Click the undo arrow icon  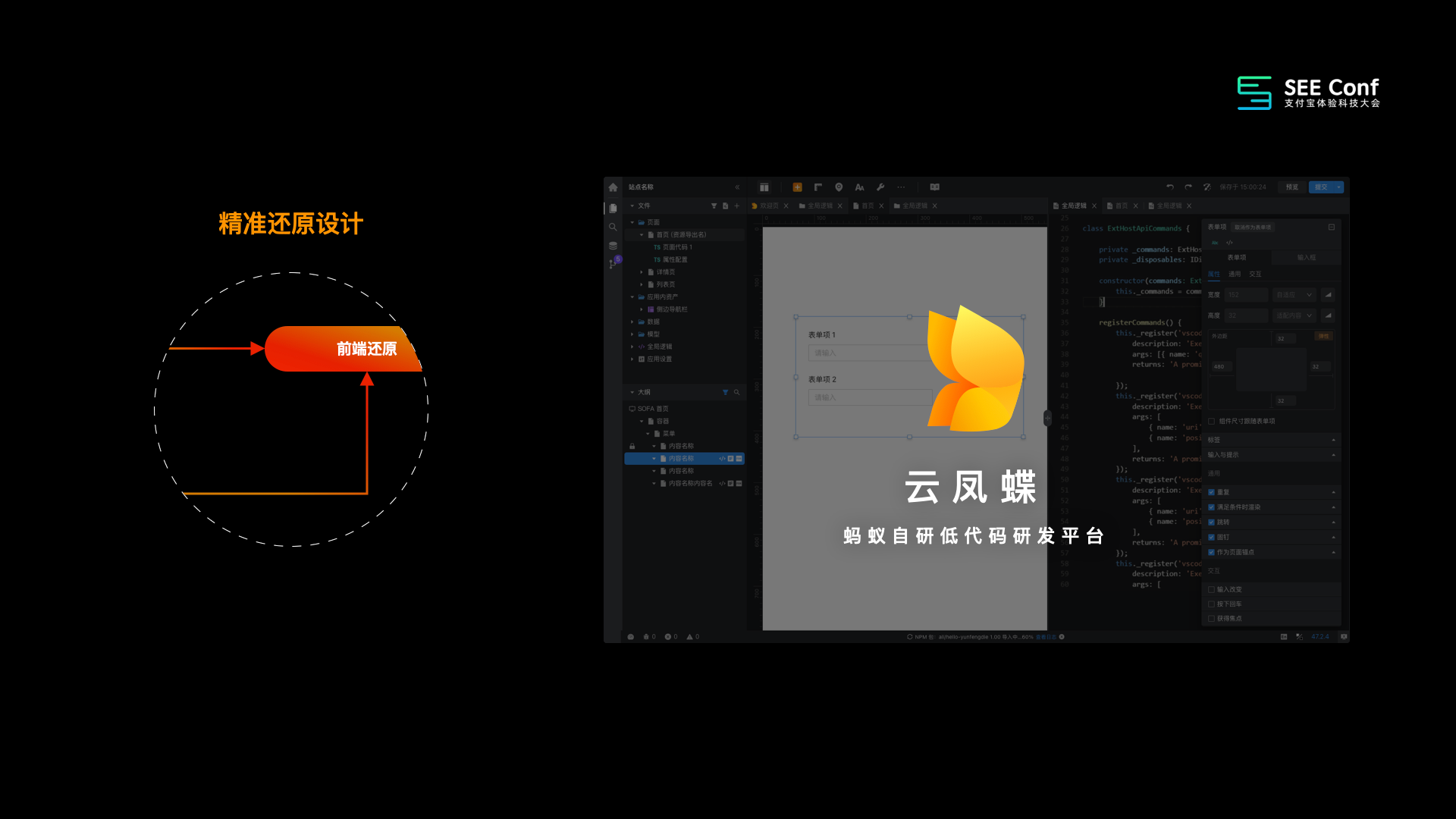tap(1170, 187)
